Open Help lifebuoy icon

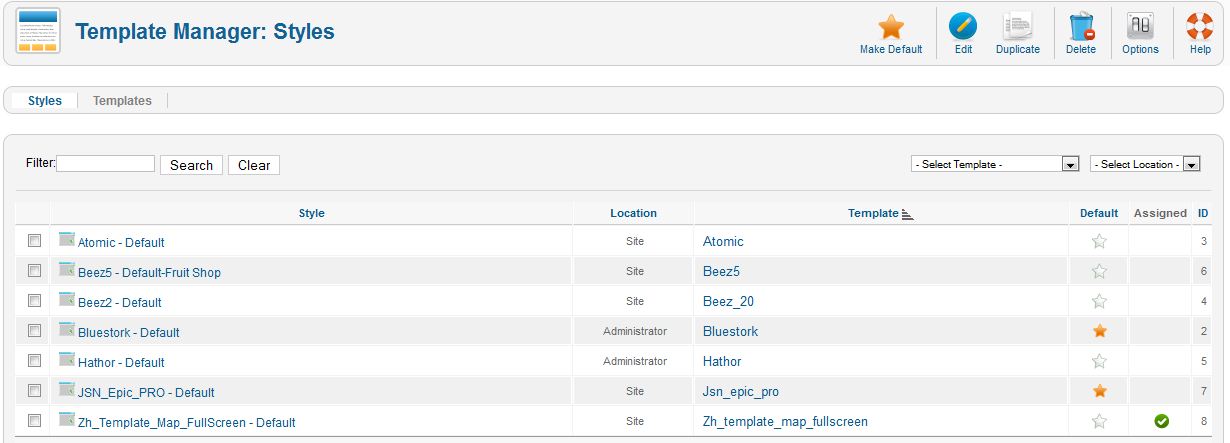(x=1200, y=27)
